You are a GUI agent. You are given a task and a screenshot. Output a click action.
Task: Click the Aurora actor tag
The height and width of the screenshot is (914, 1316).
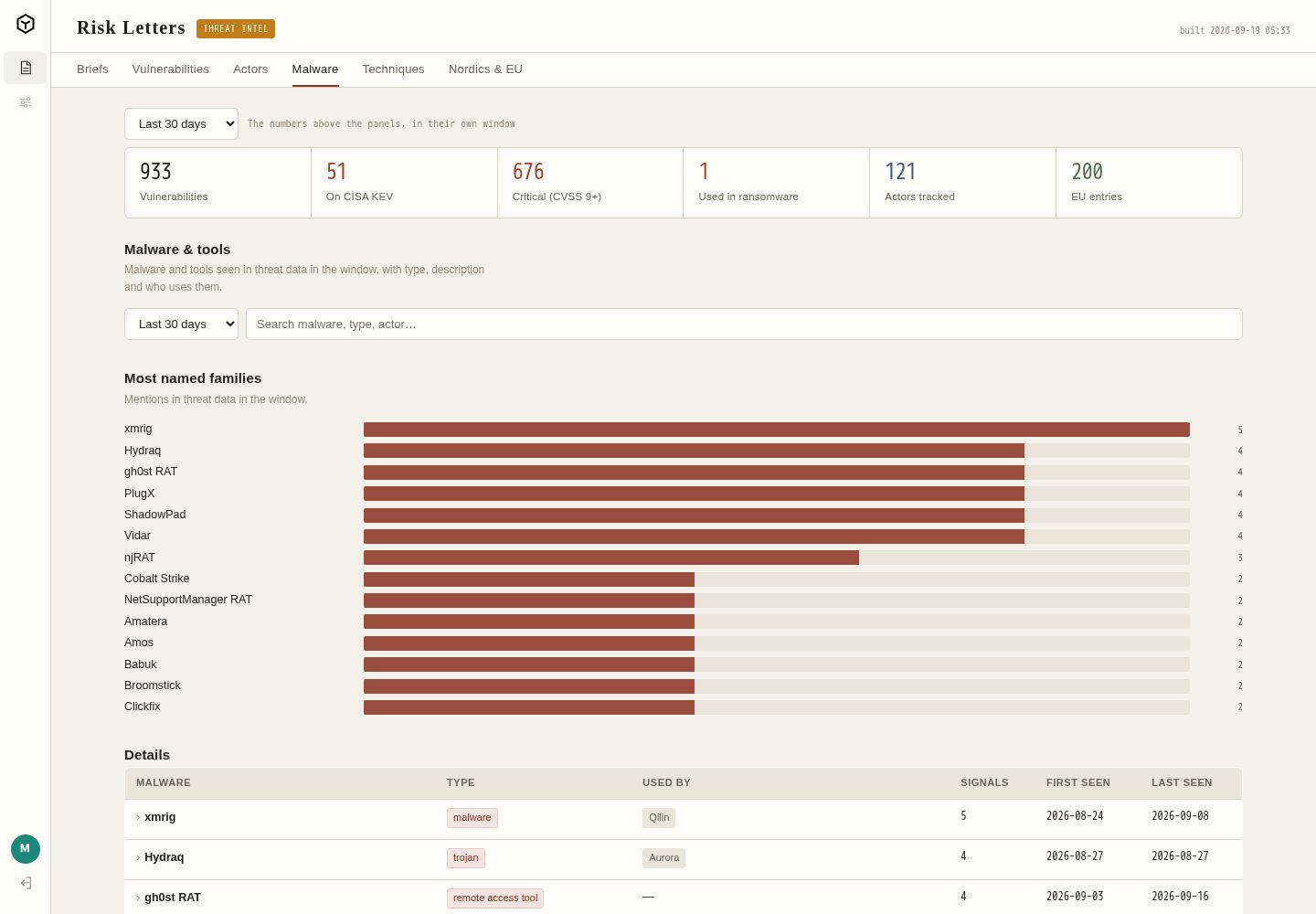click(664, 858)
